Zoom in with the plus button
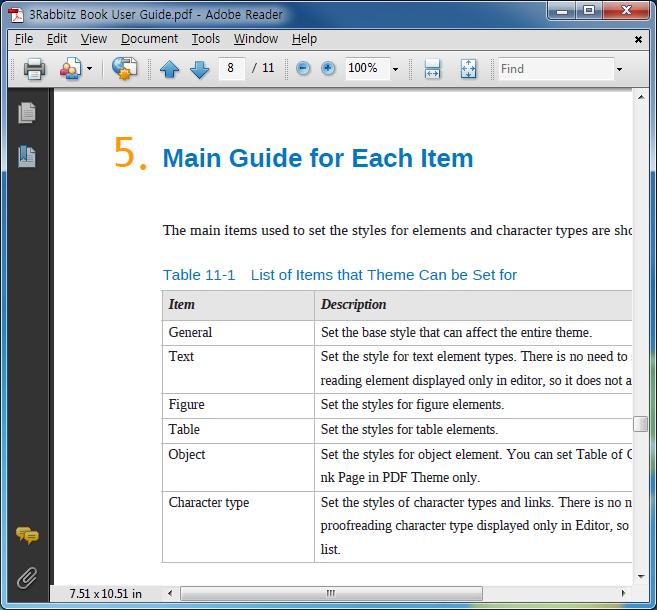 [x=328, y=68]
